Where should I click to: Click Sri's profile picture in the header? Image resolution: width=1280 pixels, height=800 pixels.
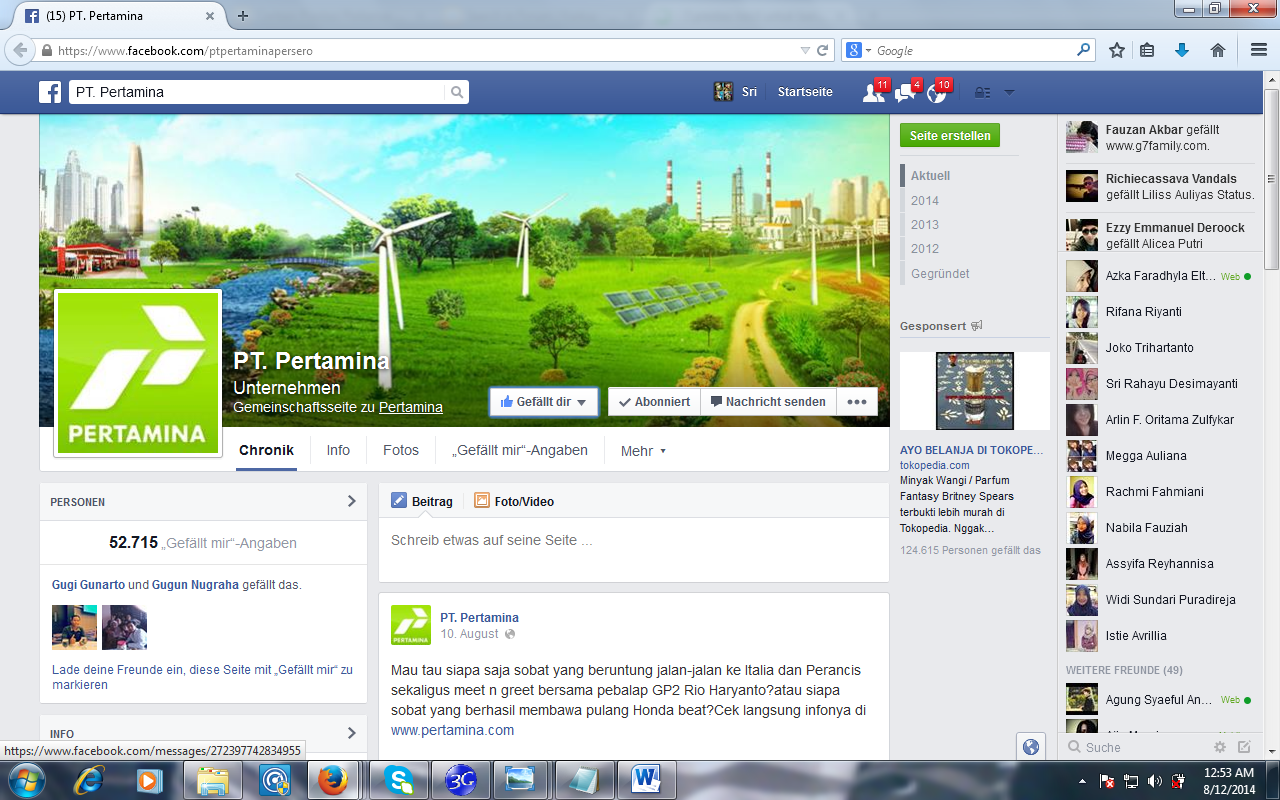723,92
